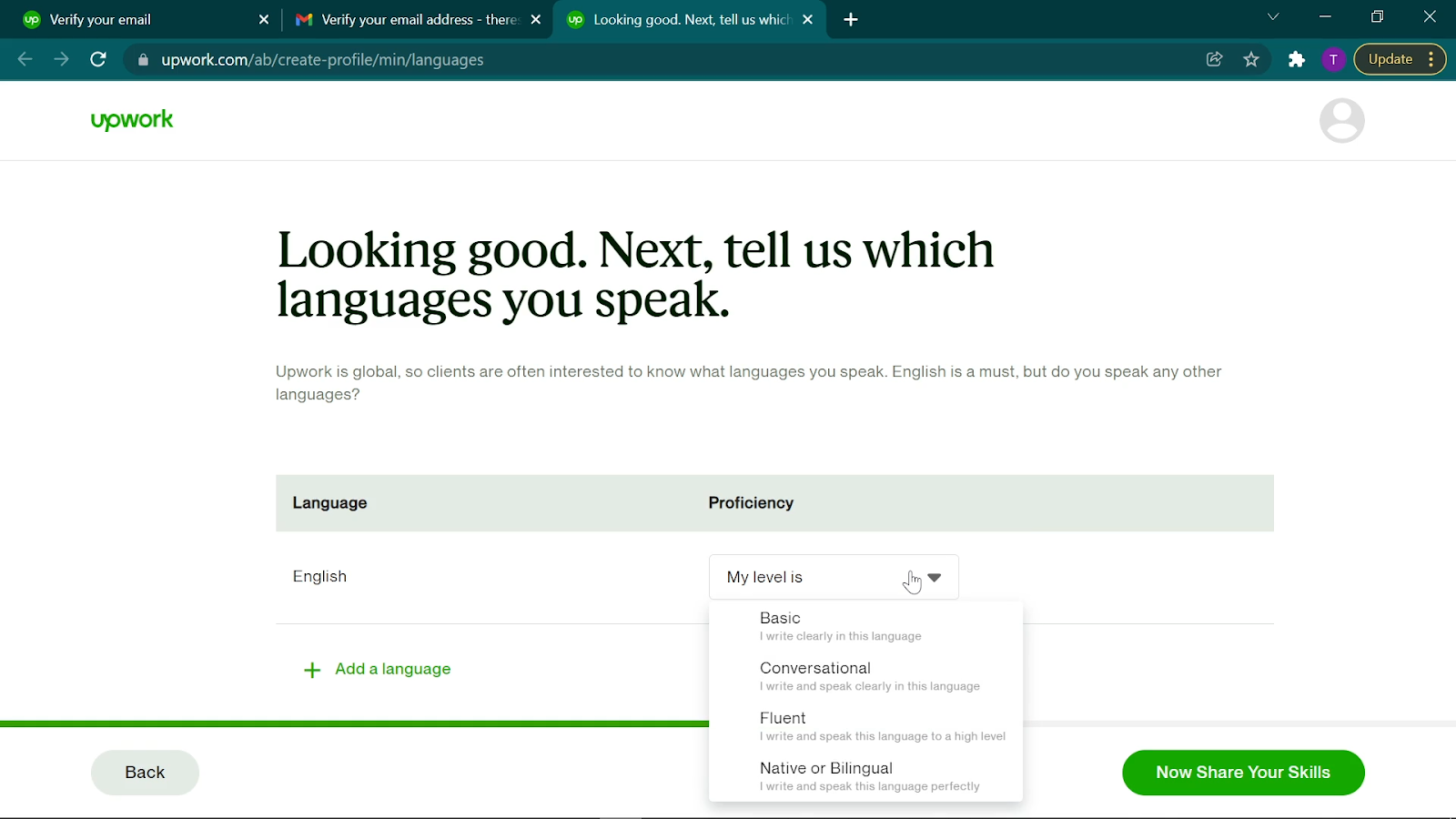Click the English language row label

coord(319,577)
